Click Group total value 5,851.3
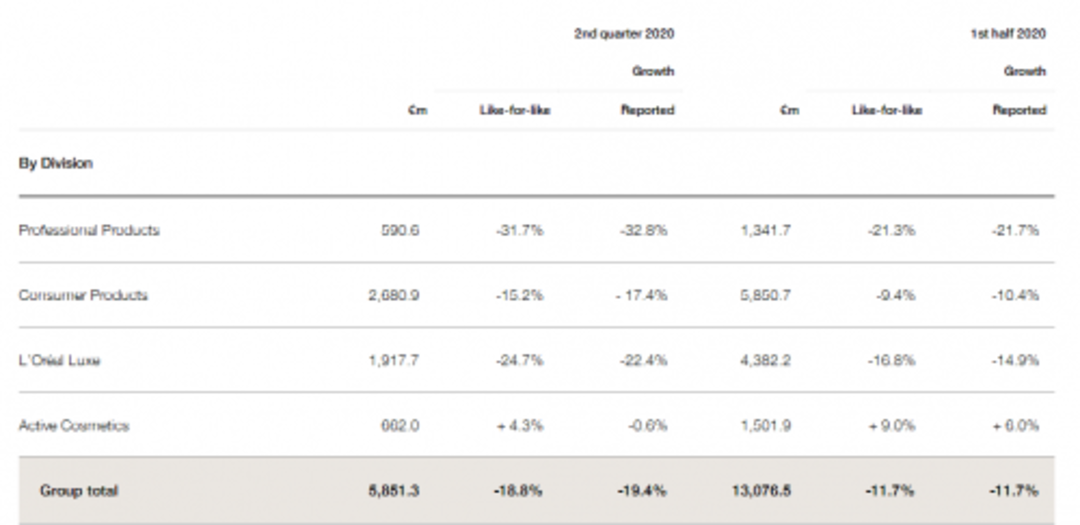 [x=393, y=490]
